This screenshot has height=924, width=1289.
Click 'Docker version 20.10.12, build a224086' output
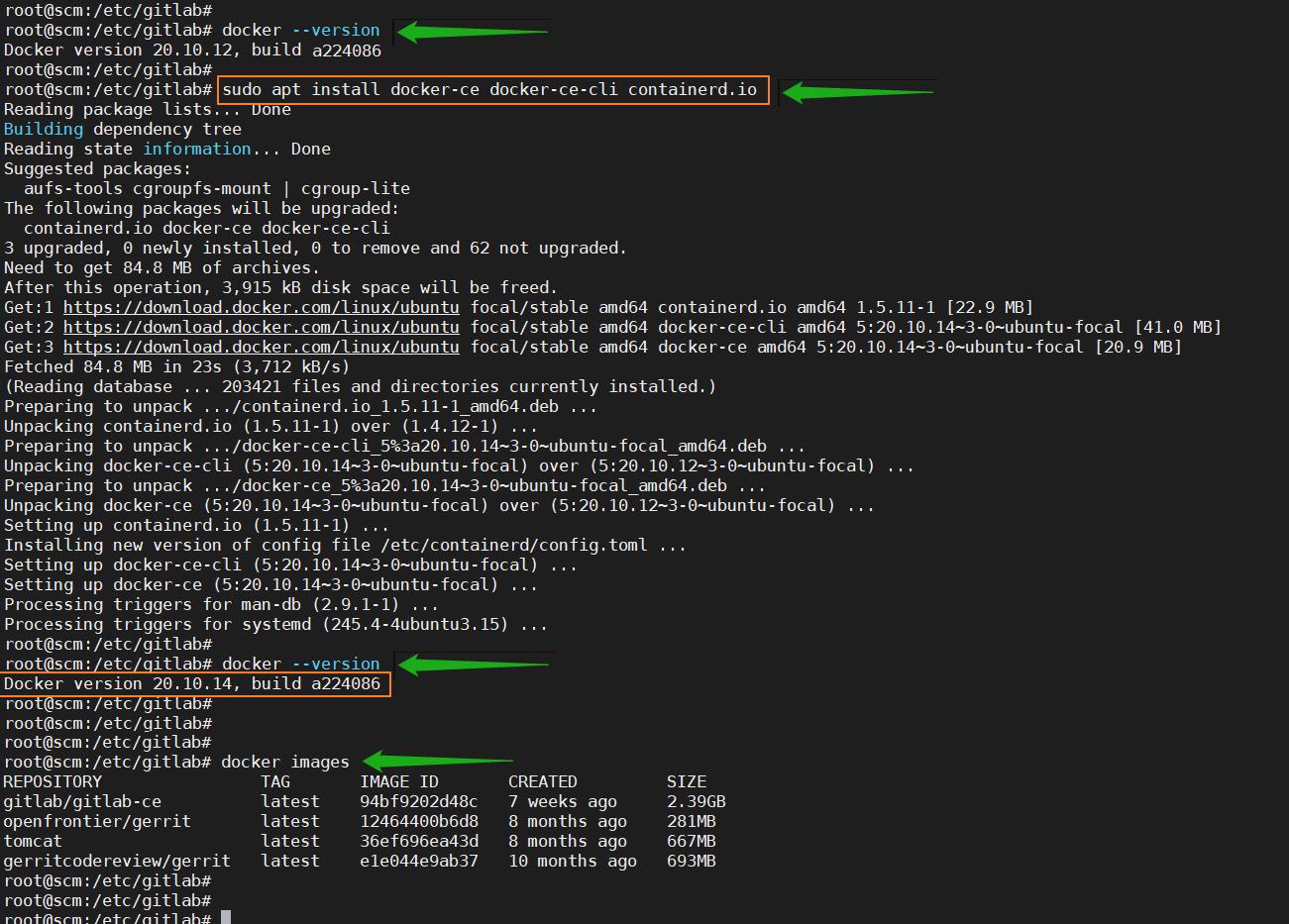click(192, 50)
